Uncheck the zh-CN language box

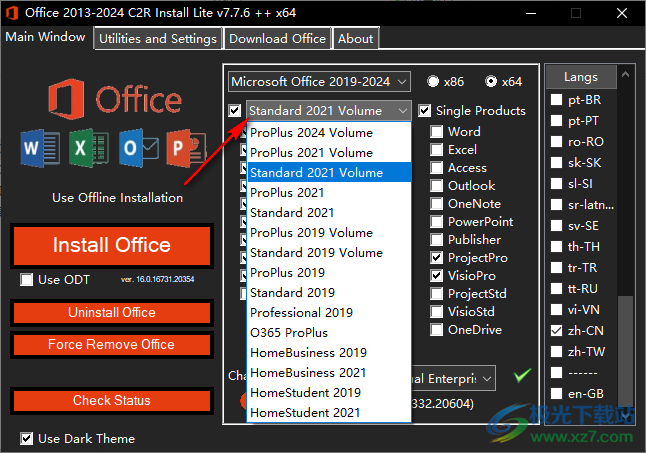tap(557, 331)
